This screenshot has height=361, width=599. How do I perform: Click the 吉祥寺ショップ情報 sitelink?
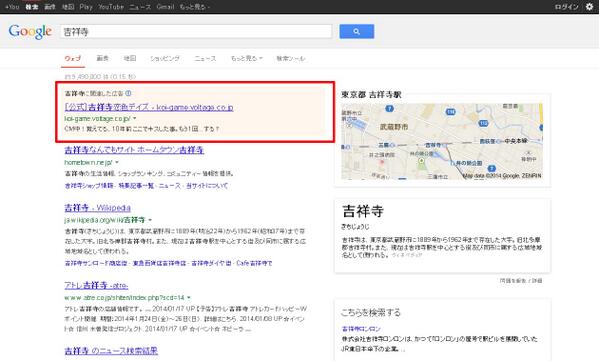pyautogui.click(x=89, y=186)
